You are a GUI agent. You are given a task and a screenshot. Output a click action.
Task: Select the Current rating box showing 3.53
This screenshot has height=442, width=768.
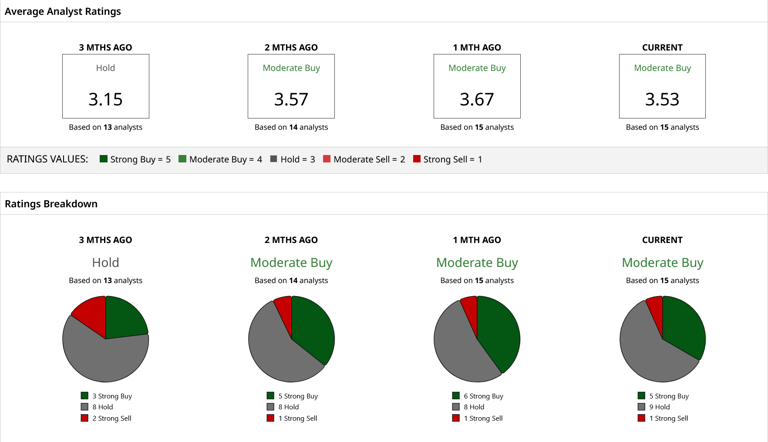point(663,86)
